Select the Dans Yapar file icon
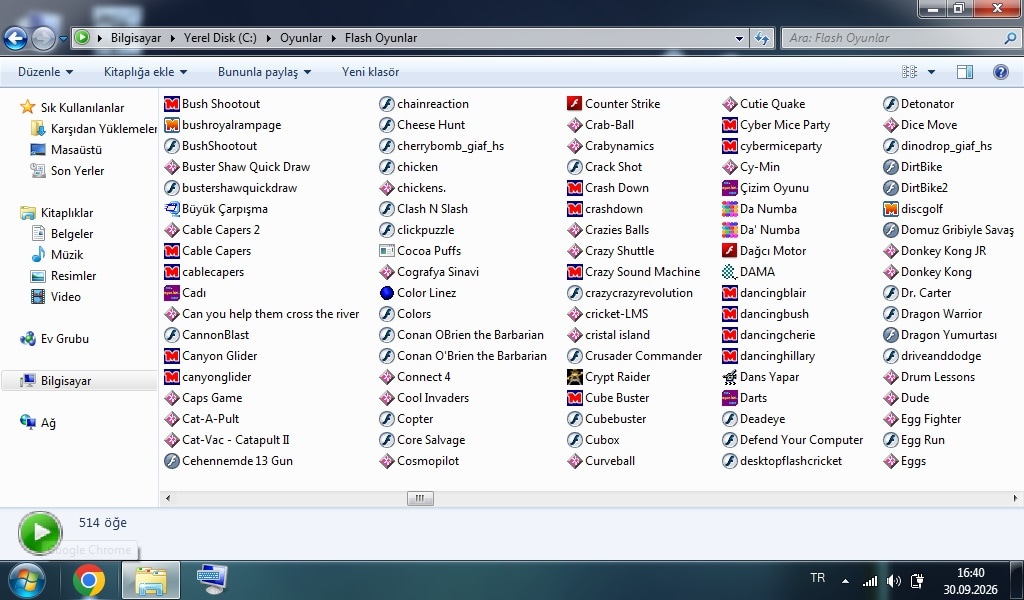 tap(729, 377)
